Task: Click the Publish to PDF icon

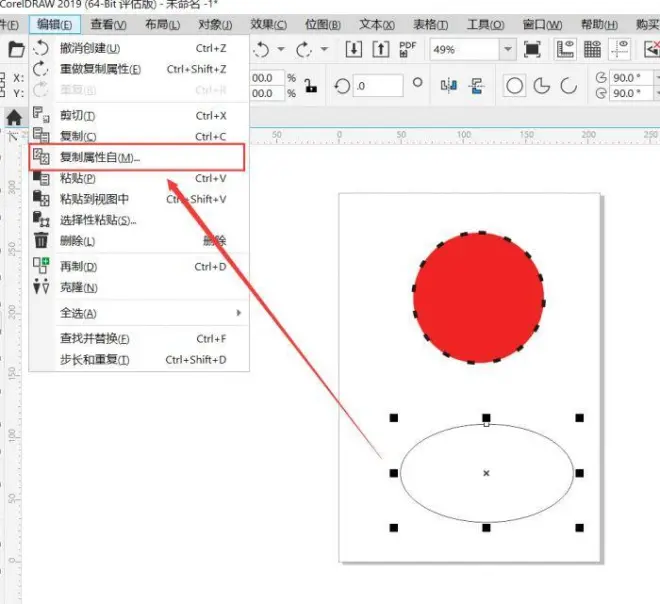Action: [x=407, y=49]
